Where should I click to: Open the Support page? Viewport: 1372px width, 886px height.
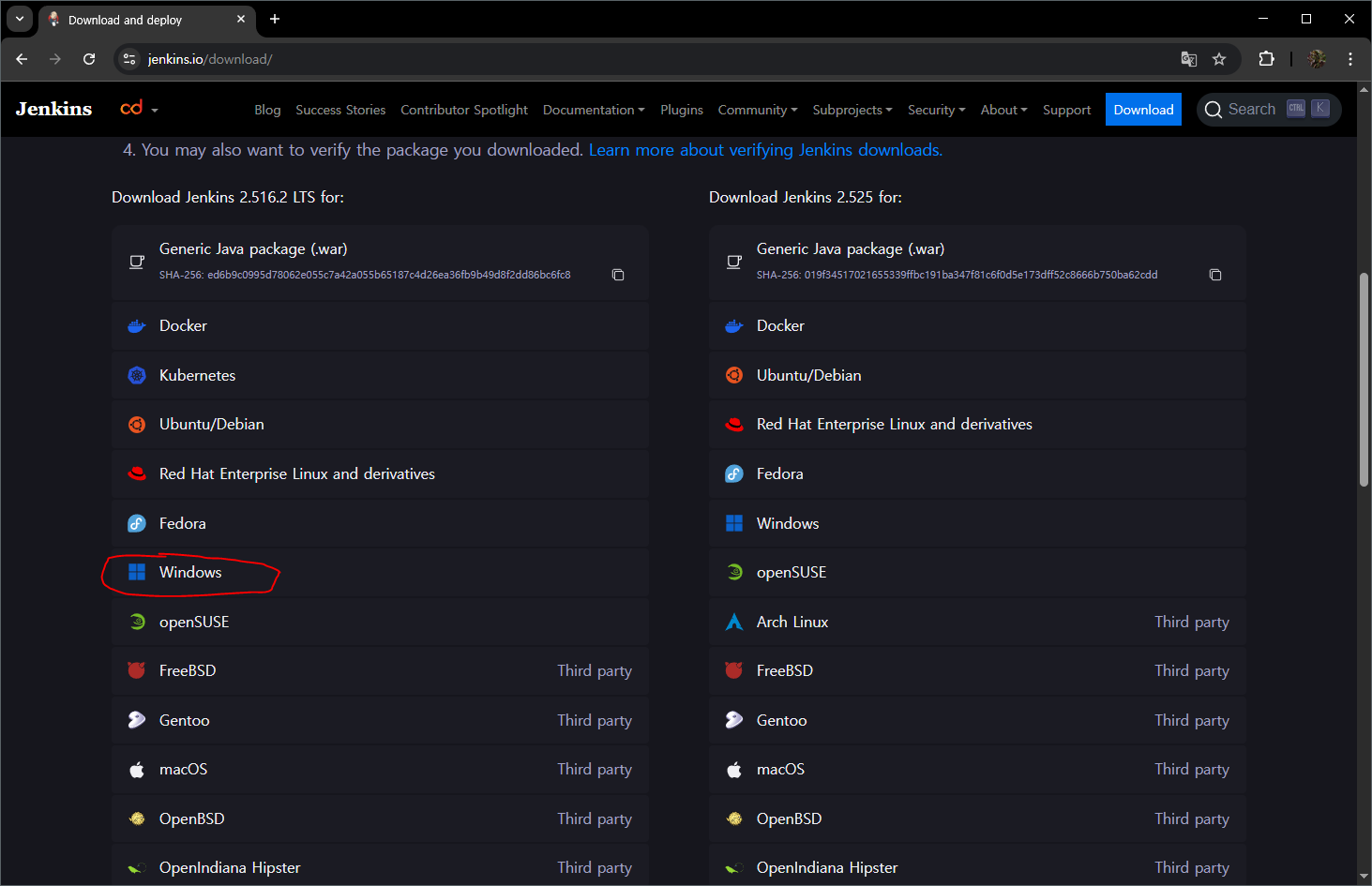1067,110
